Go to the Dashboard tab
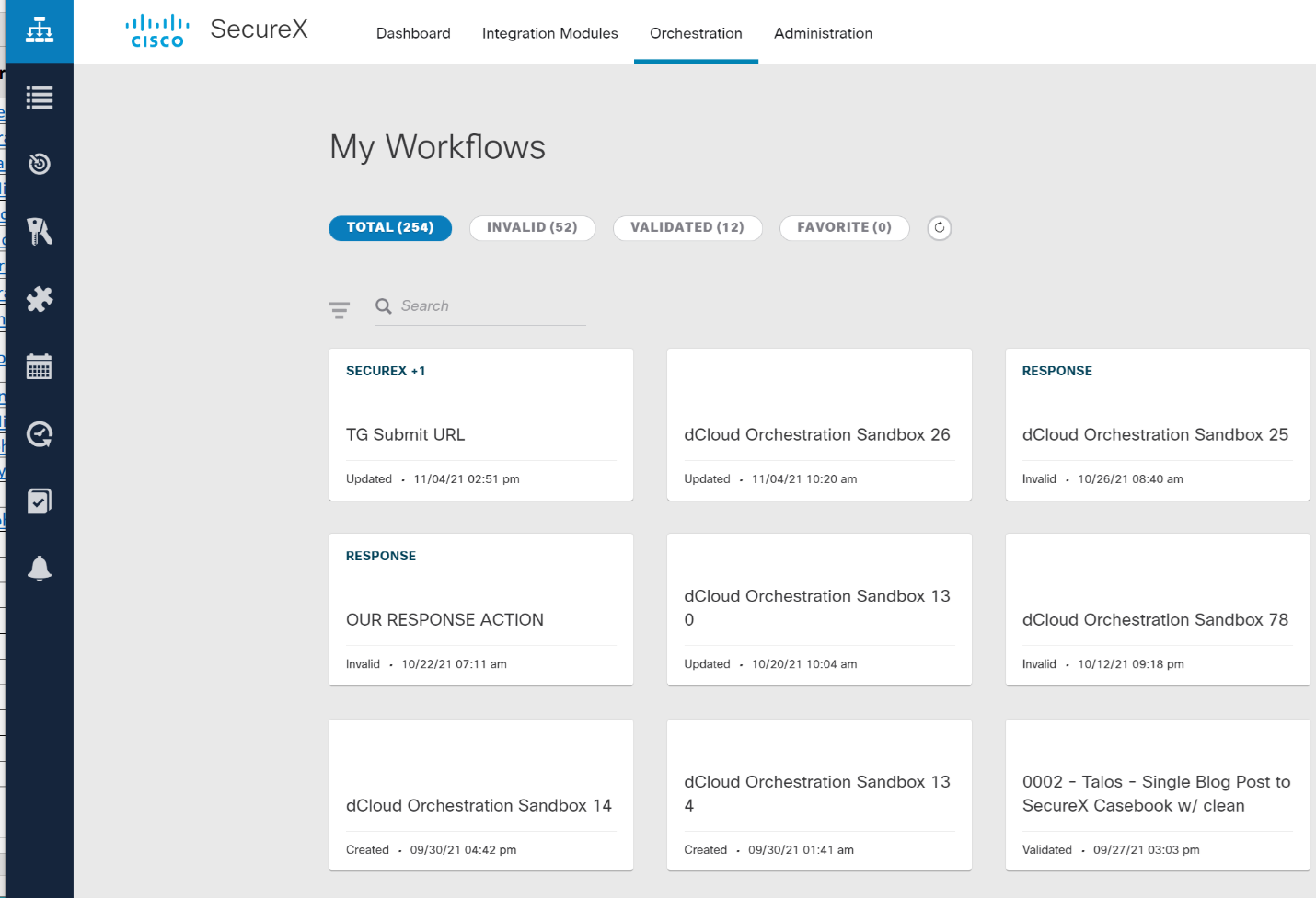The image size is (1316, 898). click(x=413, y=33)
